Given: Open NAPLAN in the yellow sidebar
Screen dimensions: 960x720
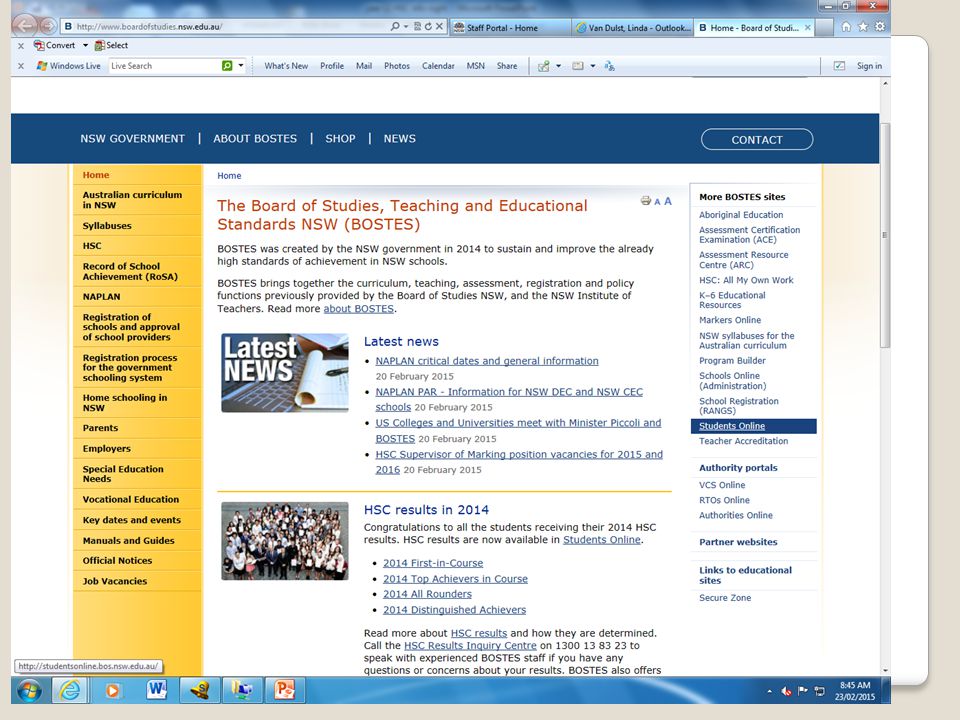Looking at the screenshot, I should tap(102, 297).
